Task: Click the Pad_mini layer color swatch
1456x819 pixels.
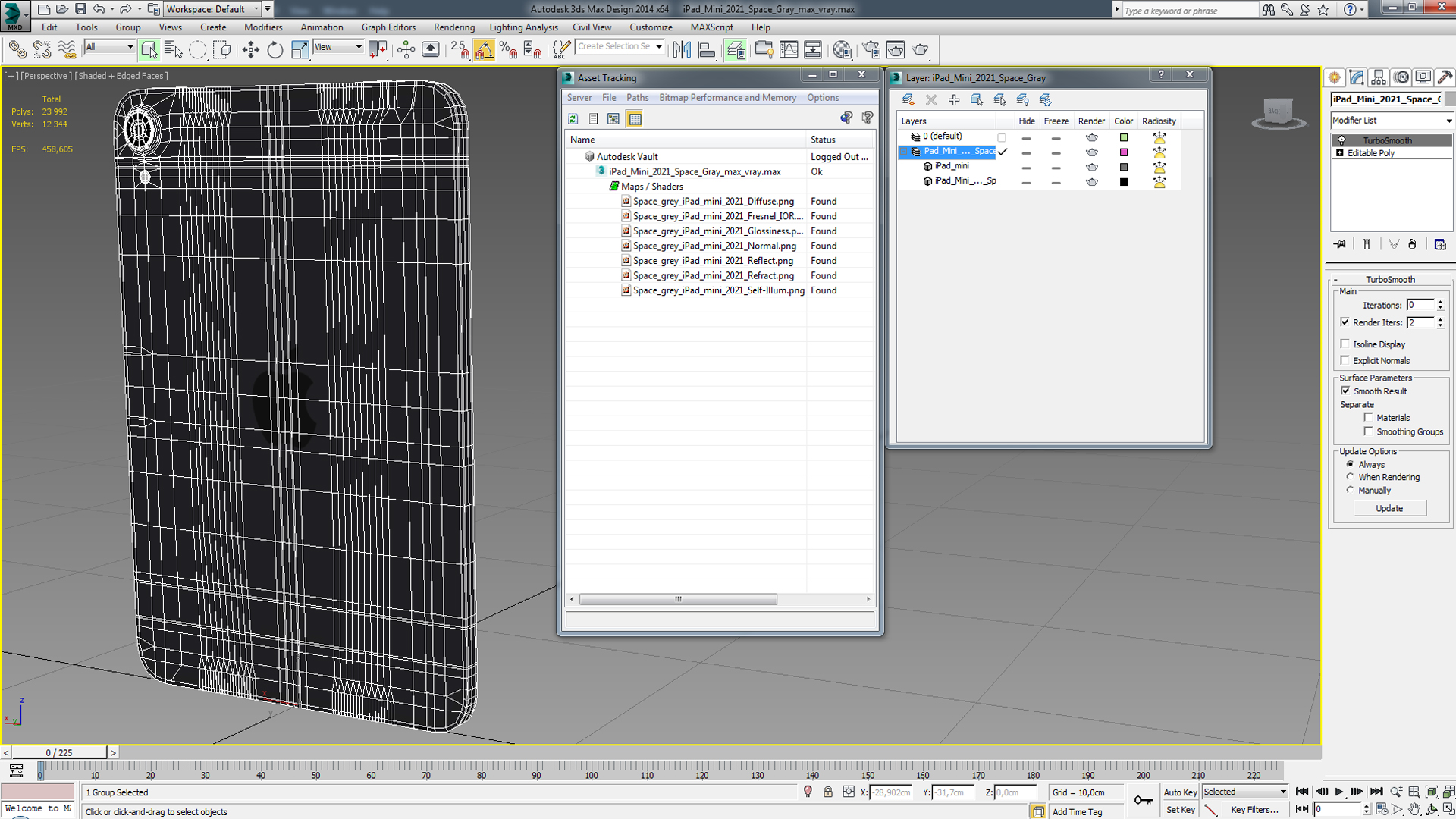Action: click(1123, 165)
